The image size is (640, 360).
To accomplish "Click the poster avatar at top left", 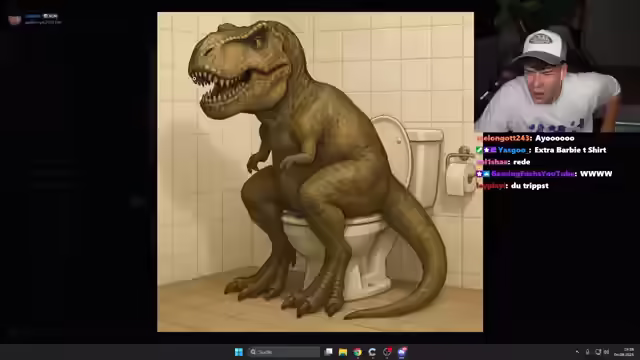I will [15, 19].
